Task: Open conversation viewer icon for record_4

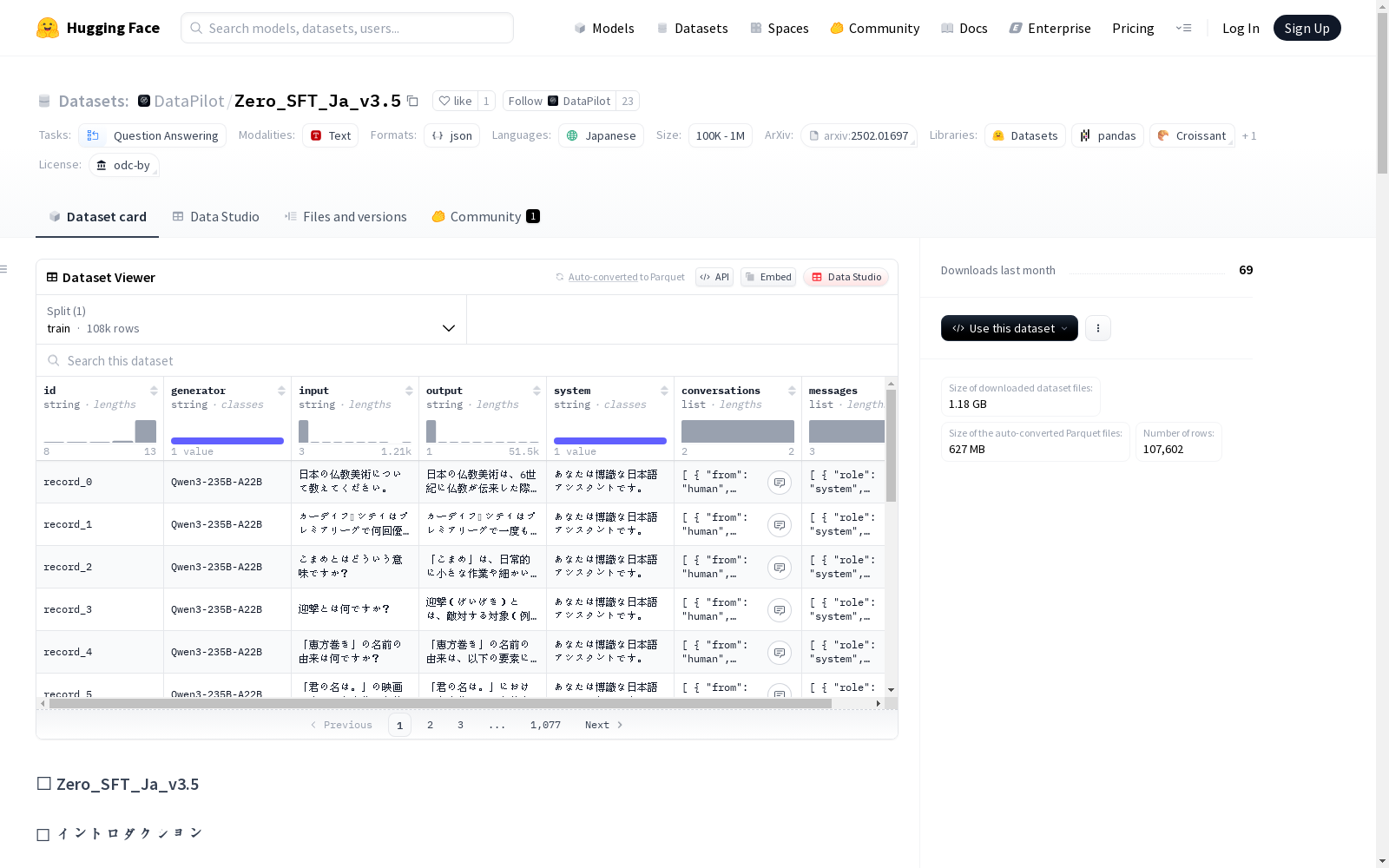Action: [x=780, y=653]
